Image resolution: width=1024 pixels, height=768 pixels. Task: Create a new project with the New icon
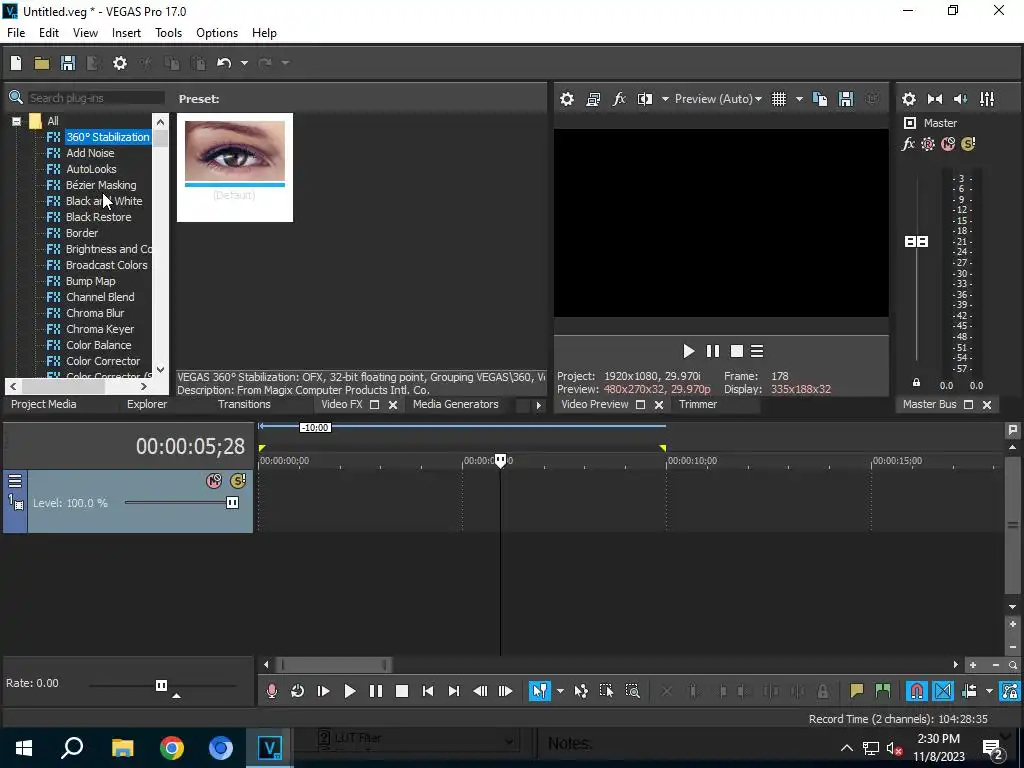pyautogui.click(x=16, y=63)
